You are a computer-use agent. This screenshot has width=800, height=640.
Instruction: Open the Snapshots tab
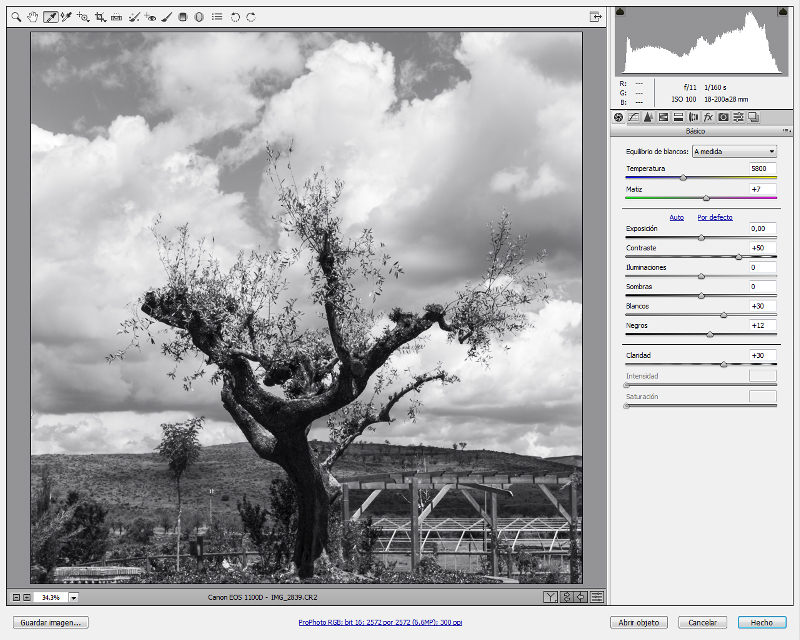click(754, 117)
